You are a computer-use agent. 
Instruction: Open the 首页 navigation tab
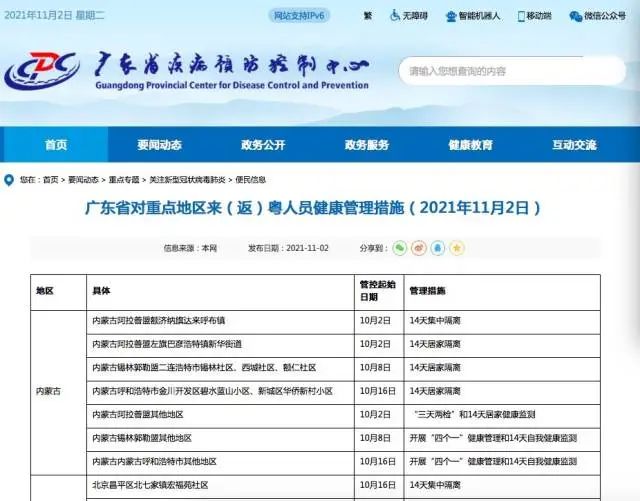[56, 145]
